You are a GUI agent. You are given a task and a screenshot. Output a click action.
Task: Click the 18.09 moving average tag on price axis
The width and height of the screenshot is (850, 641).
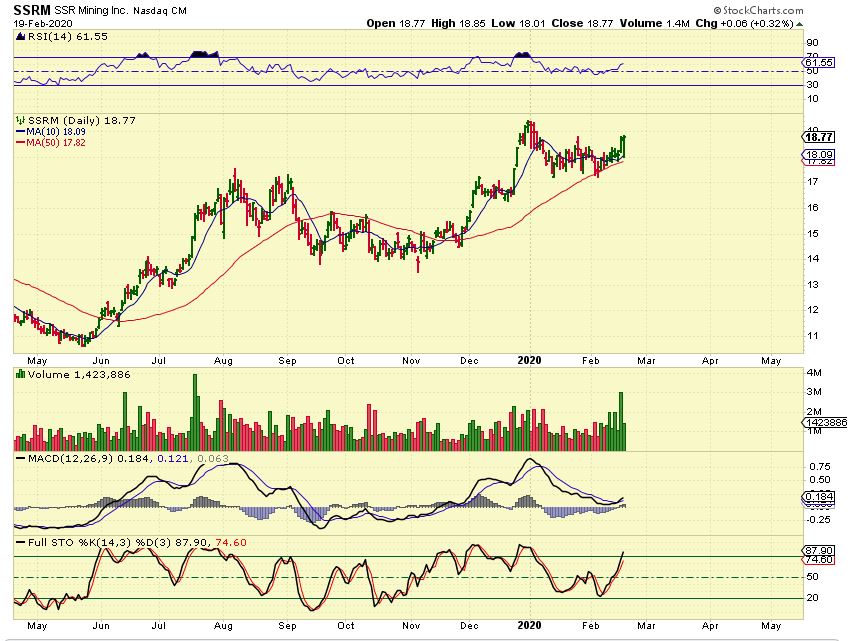pos(817,155)
